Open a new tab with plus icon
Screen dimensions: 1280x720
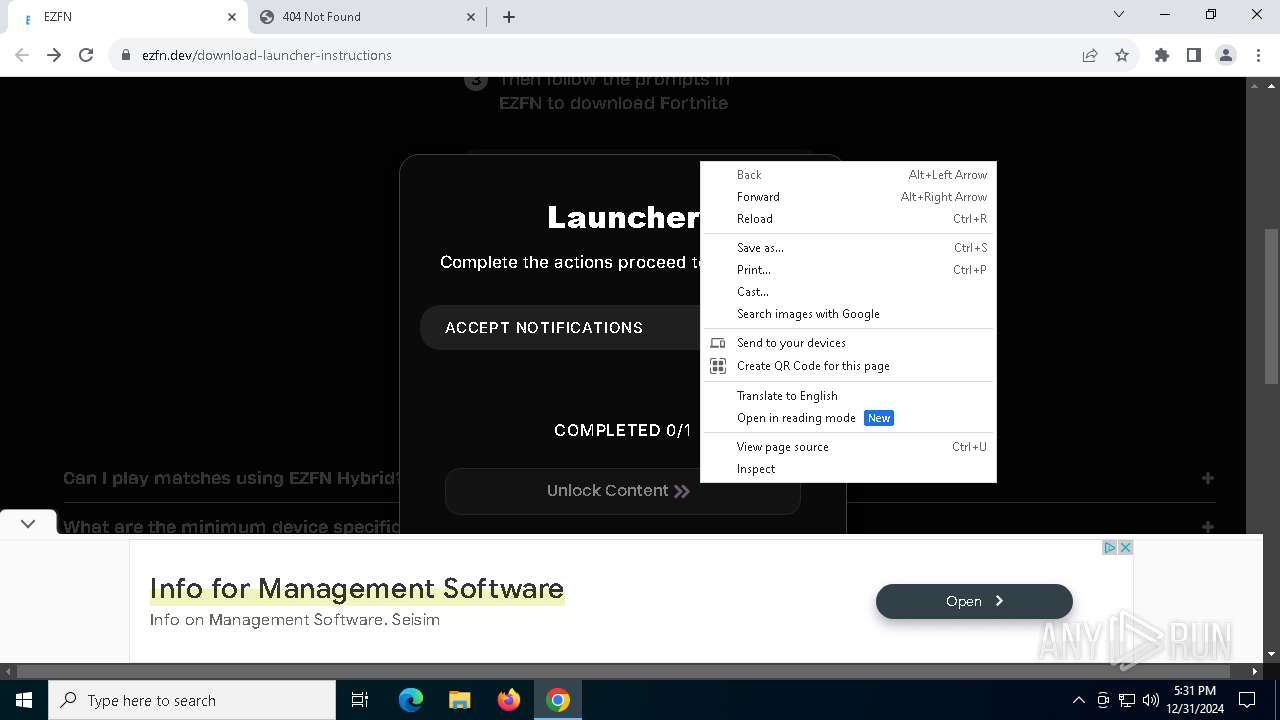(x=509, y=16)
